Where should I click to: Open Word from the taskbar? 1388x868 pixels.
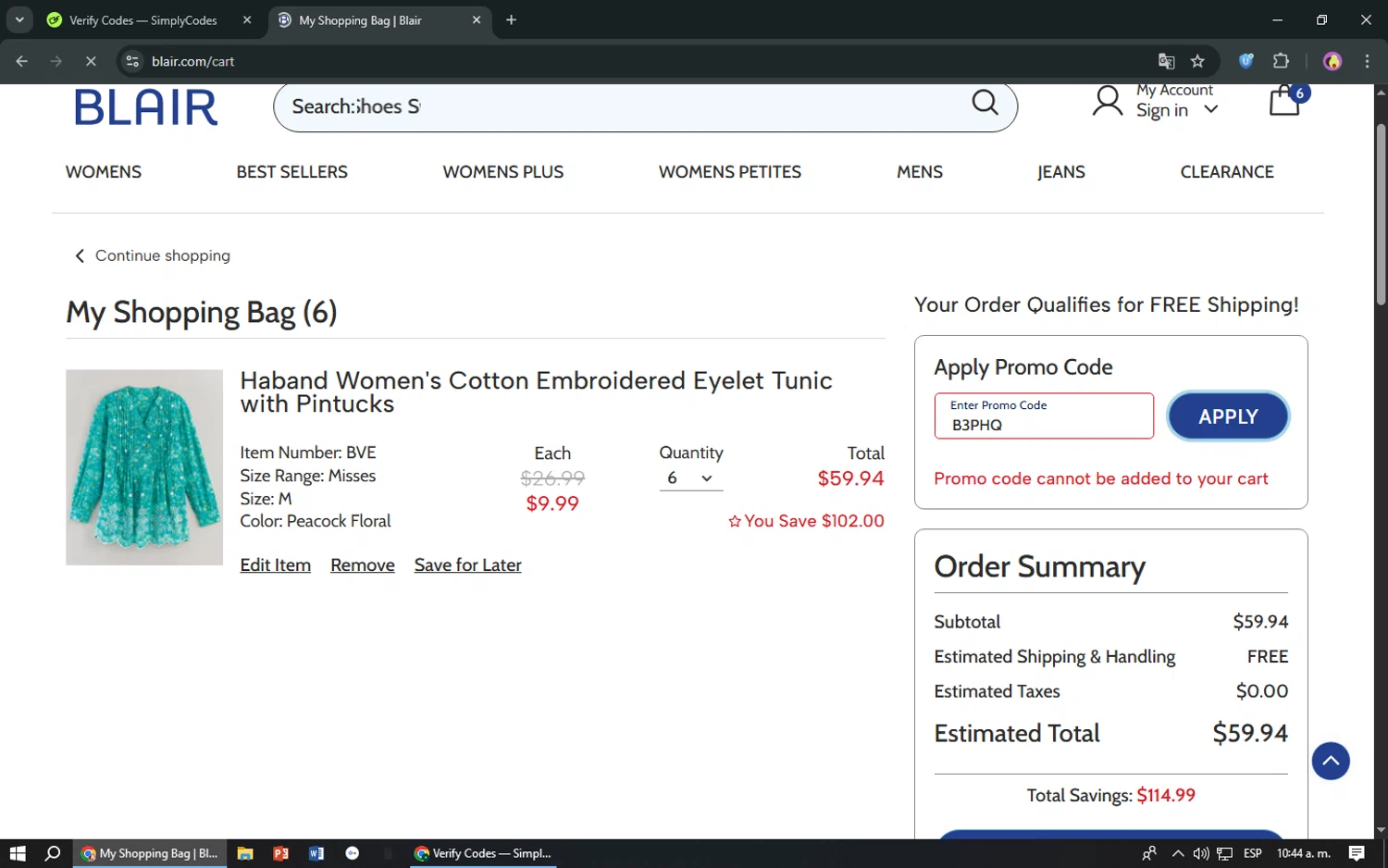click(x=316, y=853)
